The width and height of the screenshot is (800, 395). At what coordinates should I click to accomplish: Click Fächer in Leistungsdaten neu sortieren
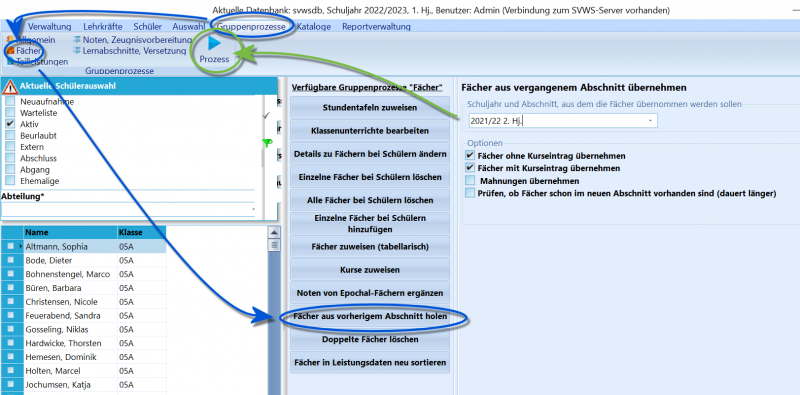pos(370,363)
